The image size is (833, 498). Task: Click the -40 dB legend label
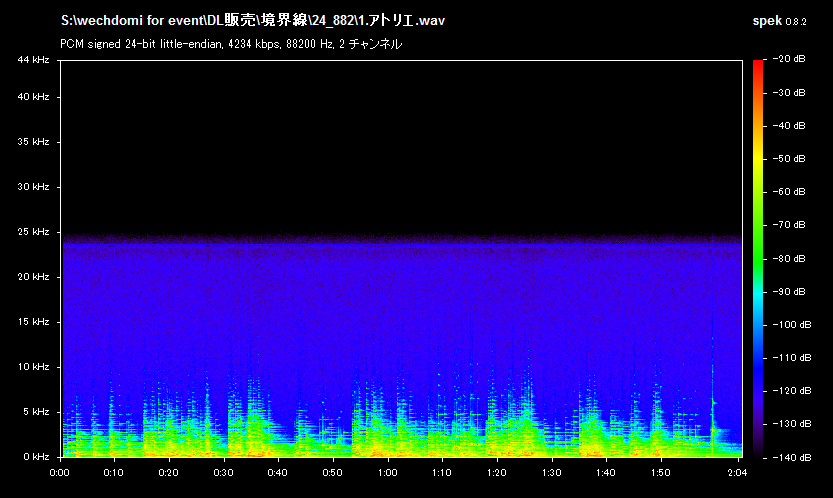coord(789,125)
